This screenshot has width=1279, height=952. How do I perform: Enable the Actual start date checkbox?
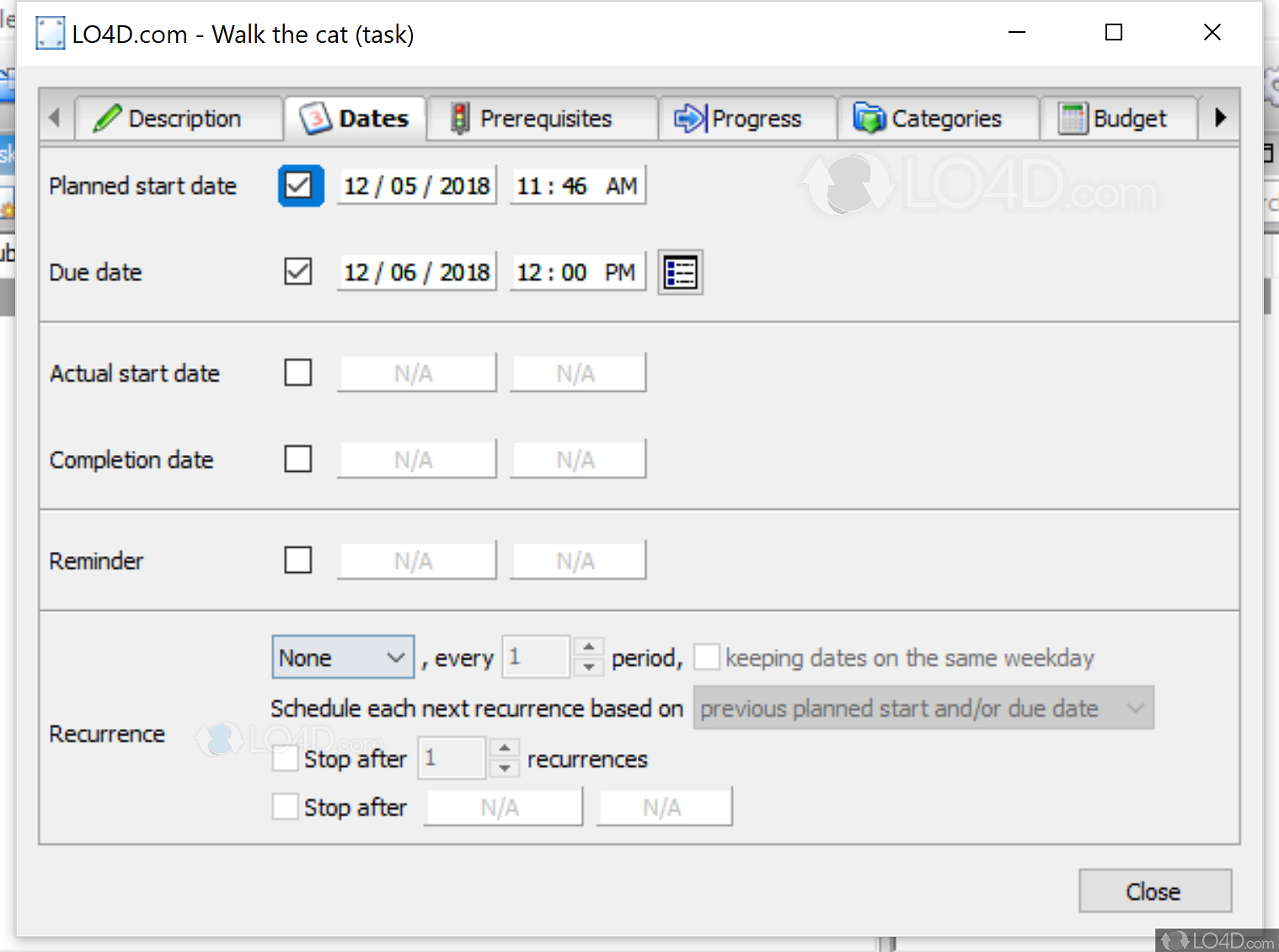tap(298, 372)
